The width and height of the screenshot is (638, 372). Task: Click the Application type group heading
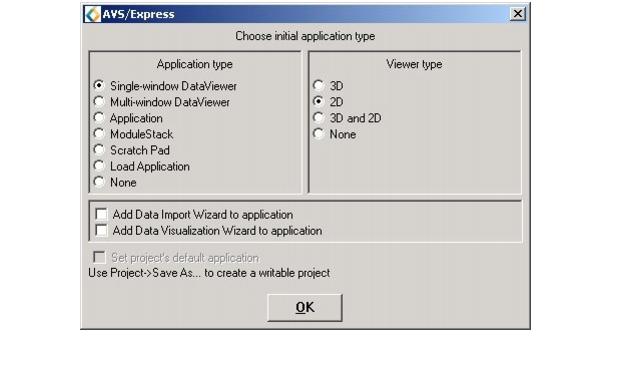click(194, 64)
